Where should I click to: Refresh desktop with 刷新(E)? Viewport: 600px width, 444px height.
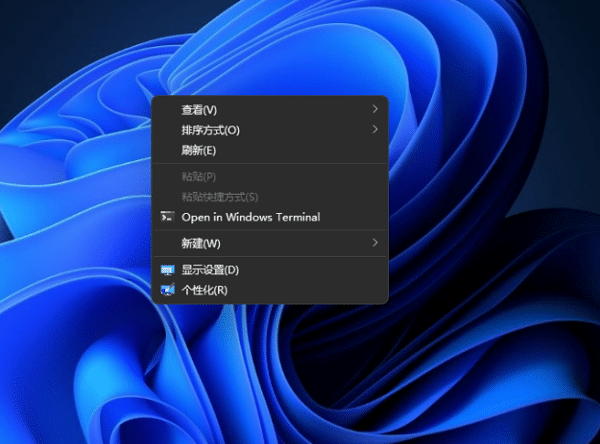pyautogui.click(x=199, y=150)
